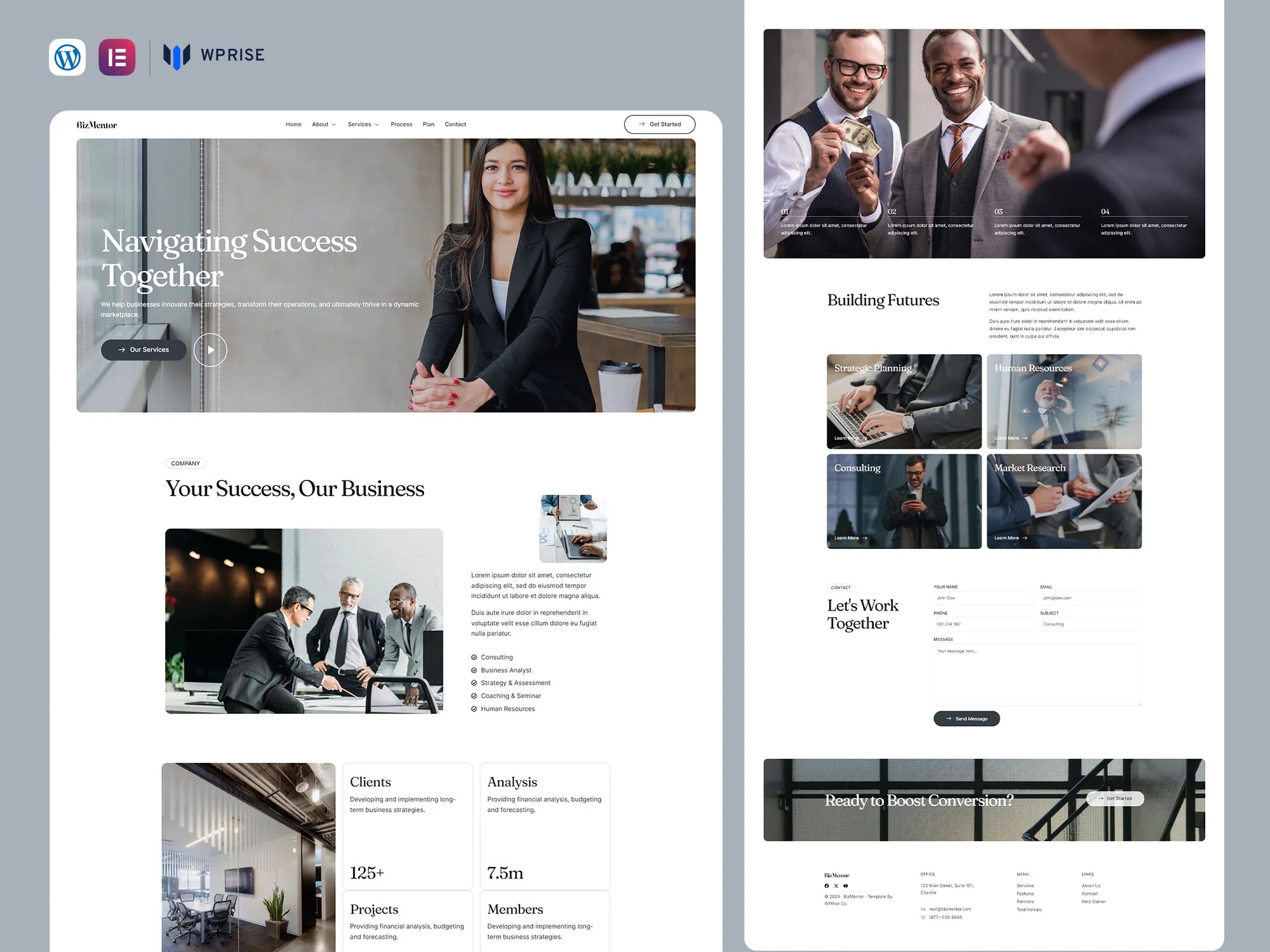Click the Get Started button
The height and width of the screenshot is (952, 1270).
[x=660, y=124]
